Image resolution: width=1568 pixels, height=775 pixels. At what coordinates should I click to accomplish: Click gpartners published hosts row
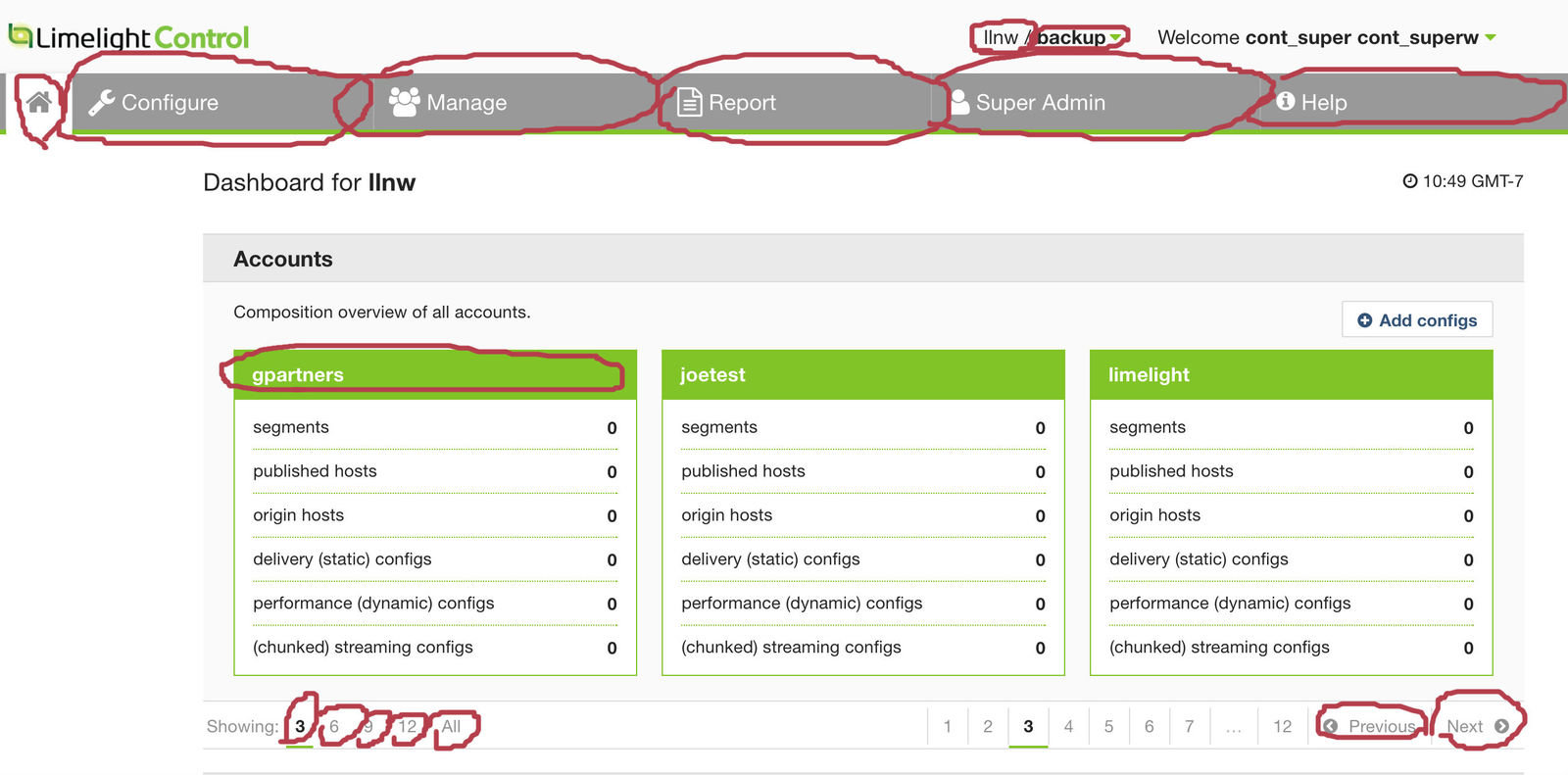pyautogui.click(x=435, y=471)
